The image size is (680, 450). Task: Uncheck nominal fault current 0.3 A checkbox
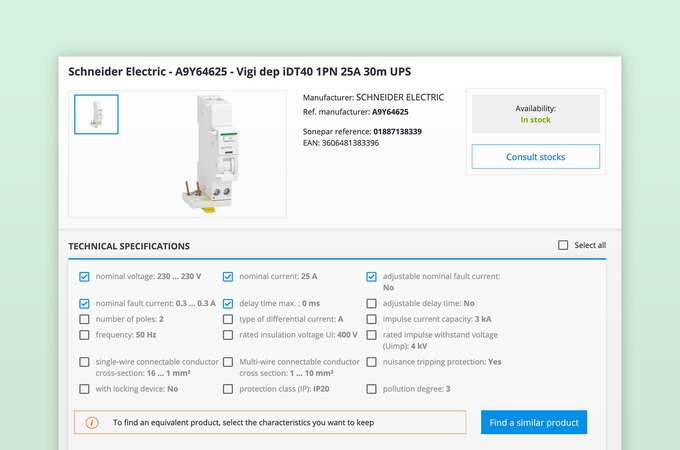(x=84, y=303)
